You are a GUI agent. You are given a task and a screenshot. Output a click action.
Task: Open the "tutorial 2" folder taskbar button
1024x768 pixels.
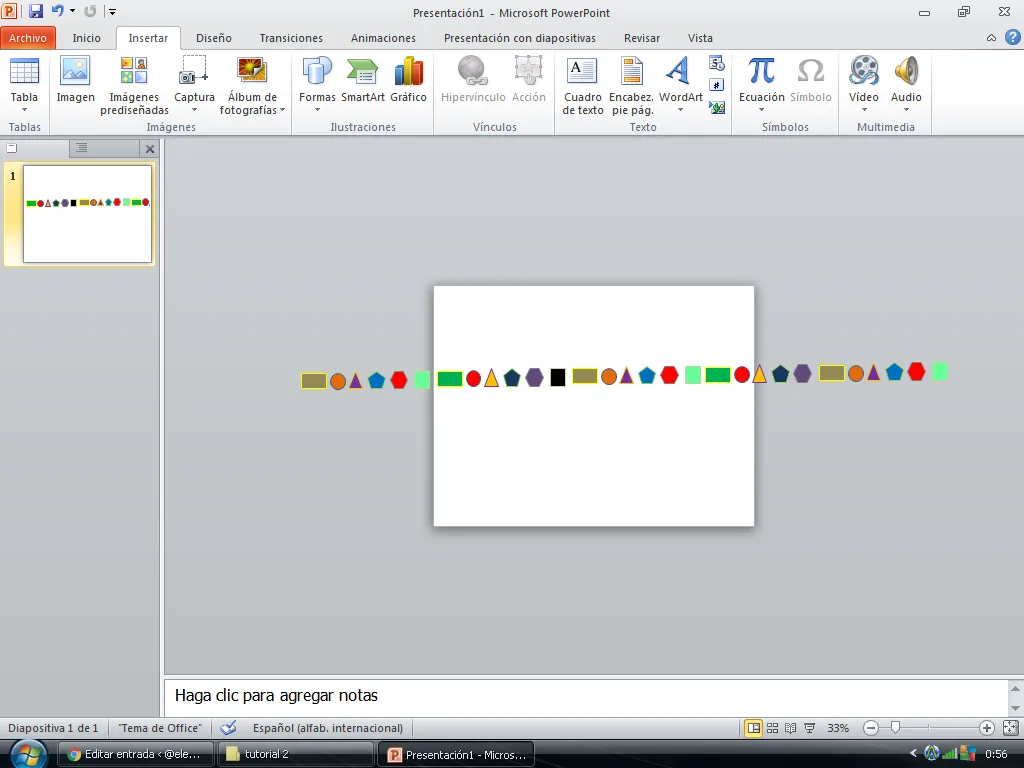[x=295, y=754]
